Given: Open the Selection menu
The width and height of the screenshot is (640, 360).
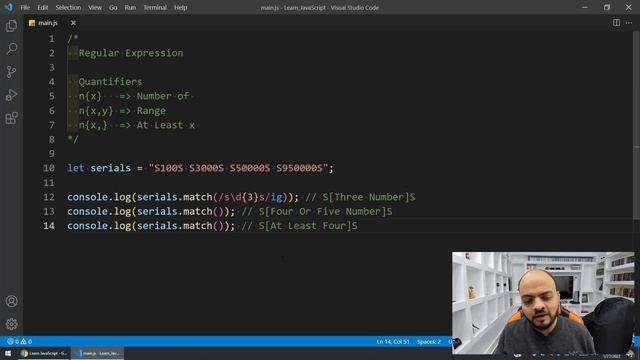Looking at the screenshot, I should point(68,7).
